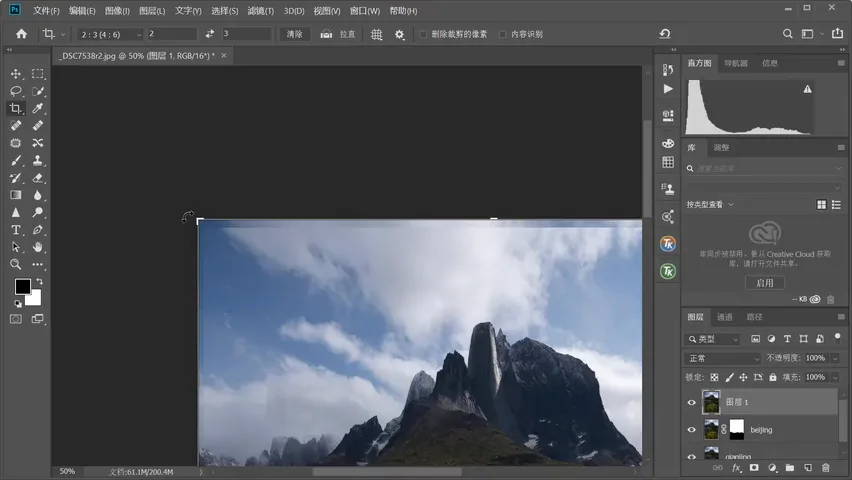Viewport: 852px width, 480px height.
Task: Select the Clone Stamp tool
Action: (x=37, y=160)
